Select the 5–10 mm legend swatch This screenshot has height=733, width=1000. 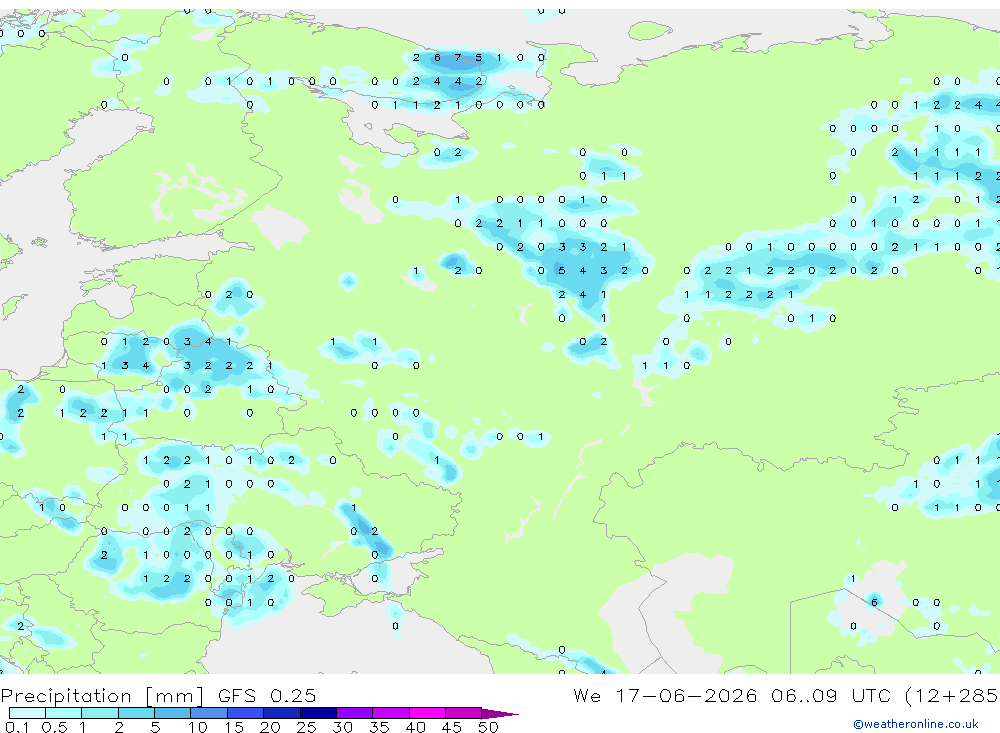(172, 713)
